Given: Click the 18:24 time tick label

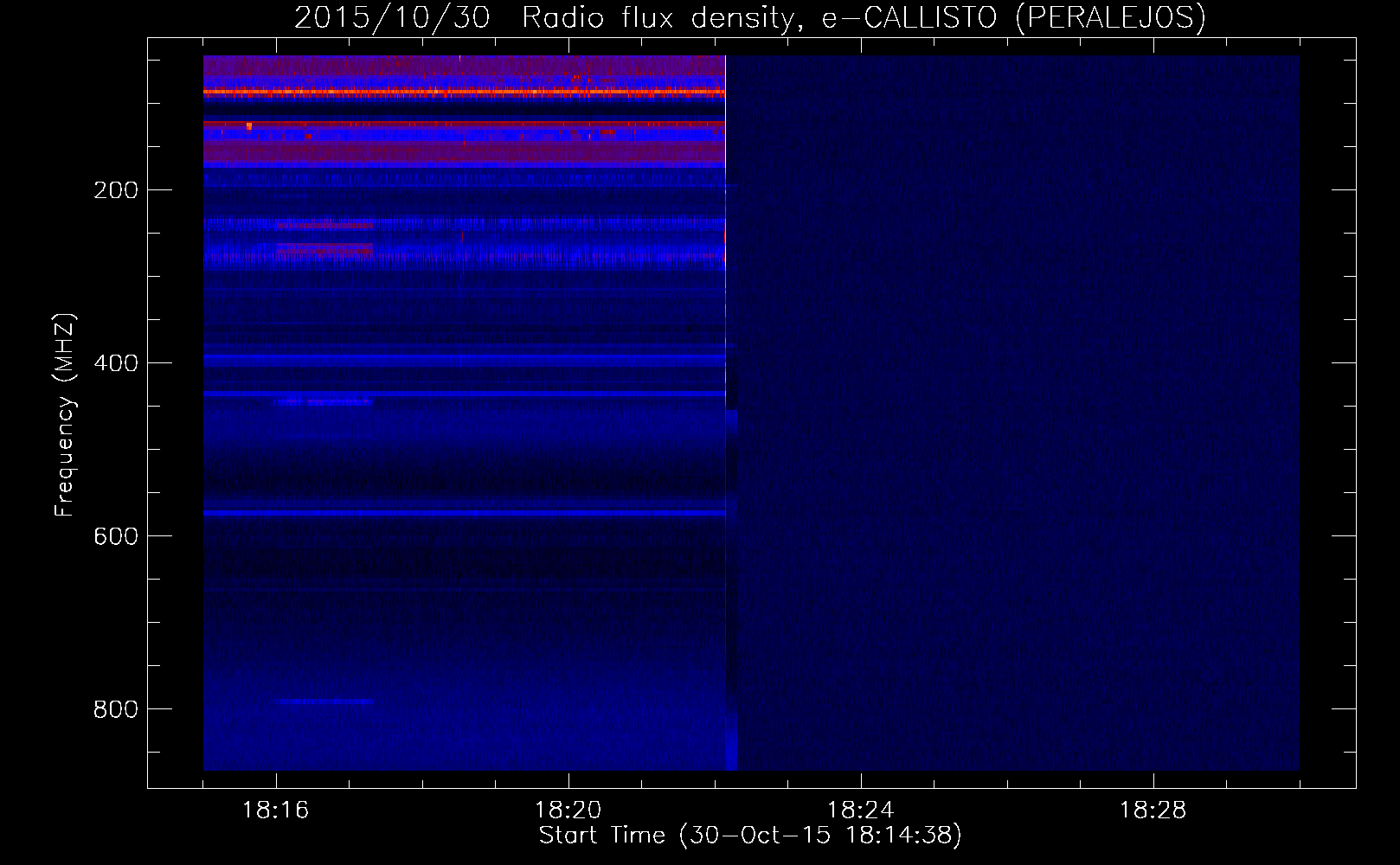Looking at the screenshot, I should pyautogui.click(x=861, y=811).
